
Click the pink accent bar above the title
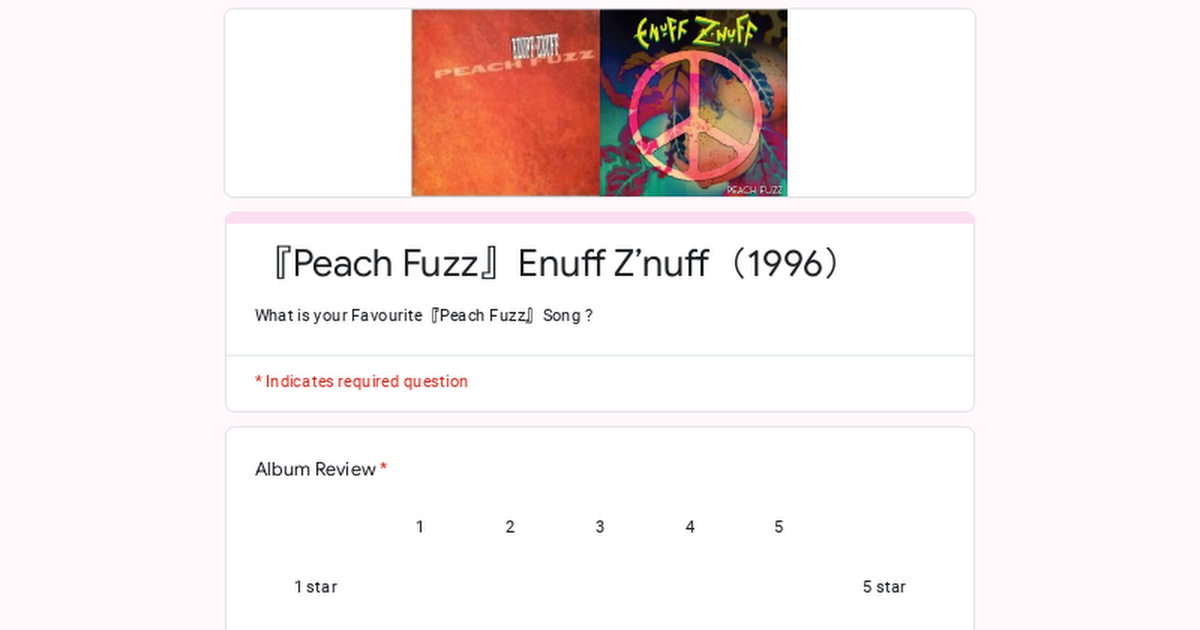coord(600,218)
